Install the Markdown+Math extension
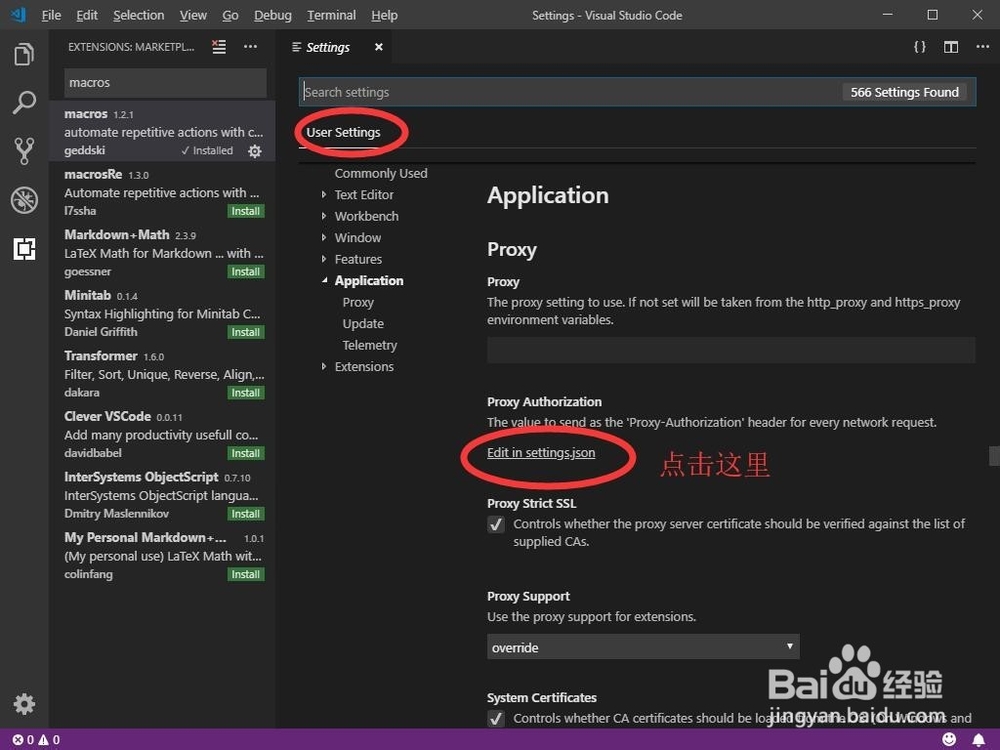1000x750 pixels. coord(246,272)
